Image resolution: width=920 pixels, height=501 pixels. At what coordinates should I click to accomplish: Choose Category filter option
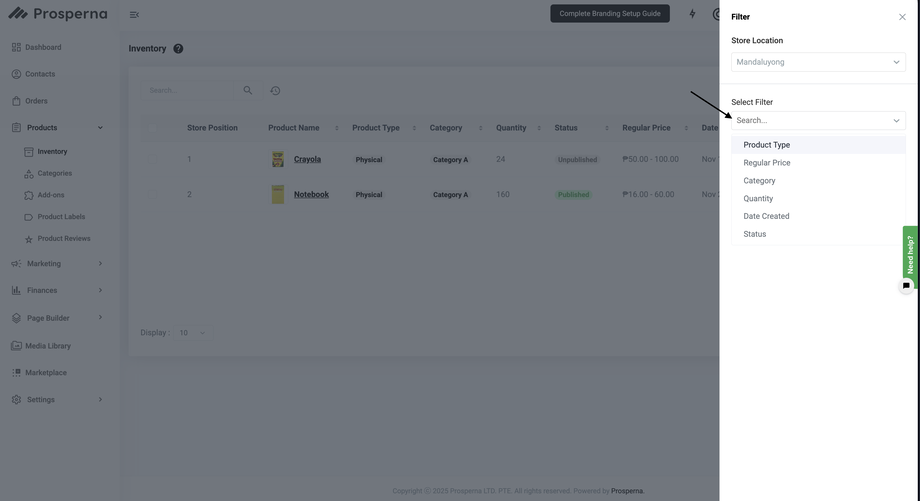click(818, 181)
